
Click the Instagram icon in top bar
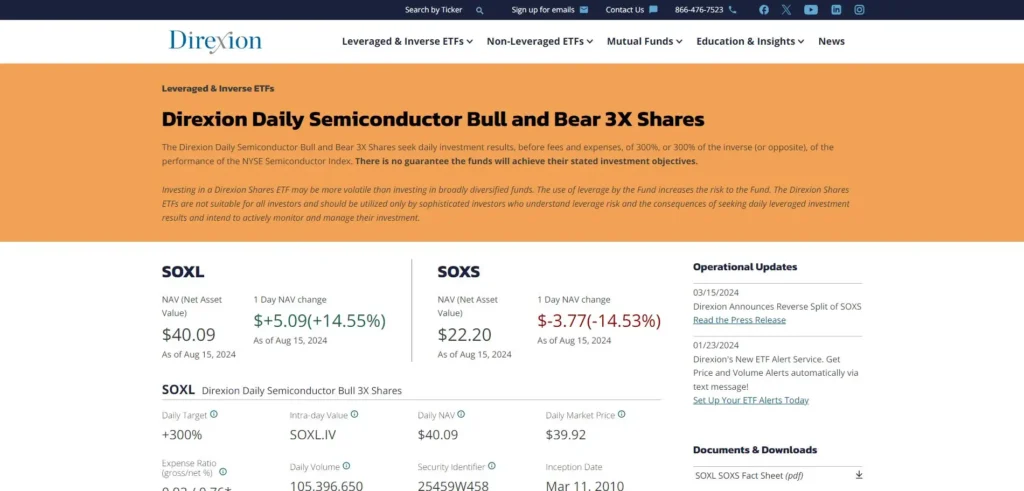pos(859,10)
